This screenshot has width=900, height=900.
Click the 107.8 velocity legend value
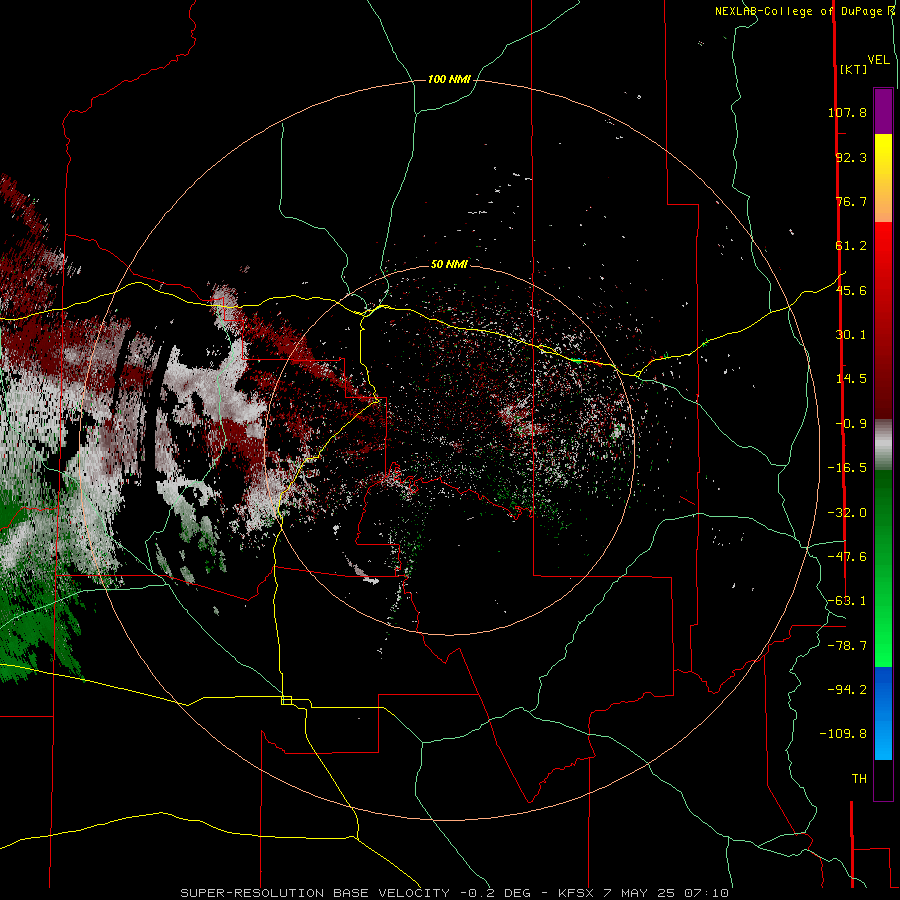click(847, 112)
